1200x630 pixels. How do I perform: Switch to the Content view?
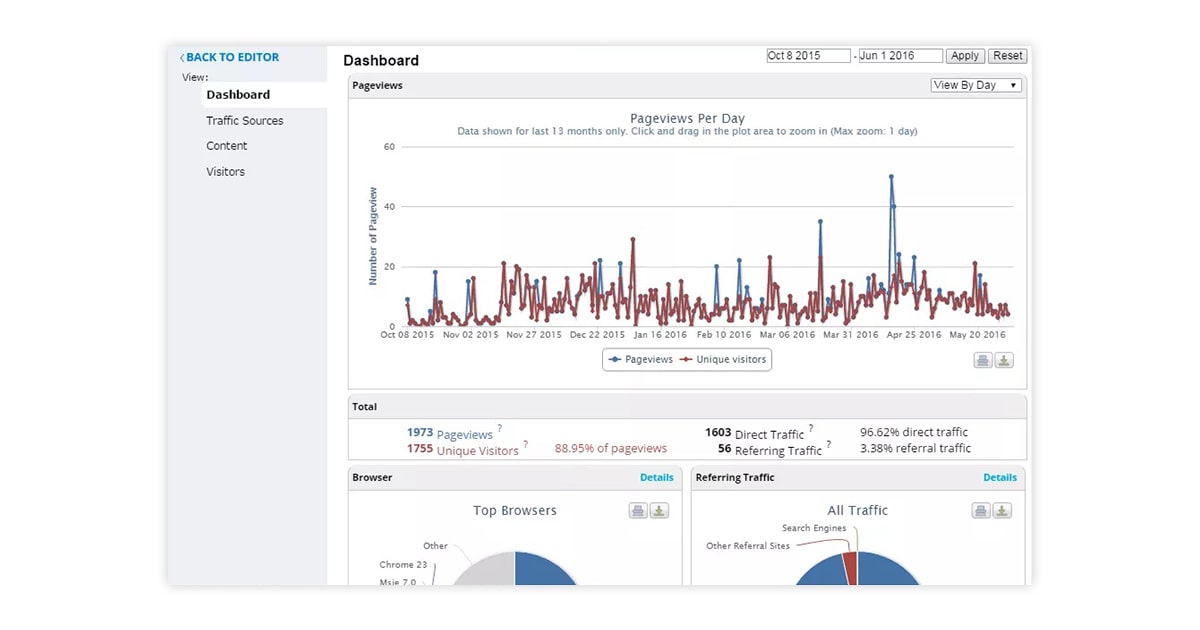point(227,146)
